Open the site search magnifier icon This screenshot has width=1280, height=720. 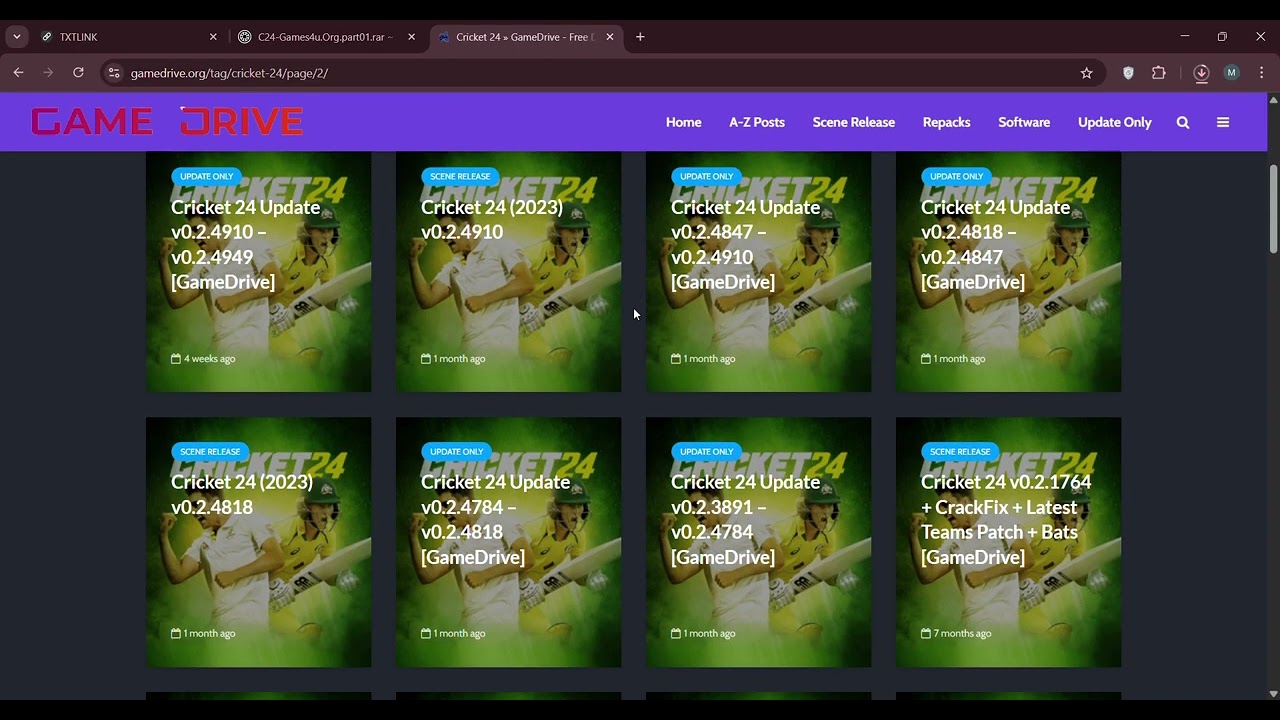[x=1183, y=122]
